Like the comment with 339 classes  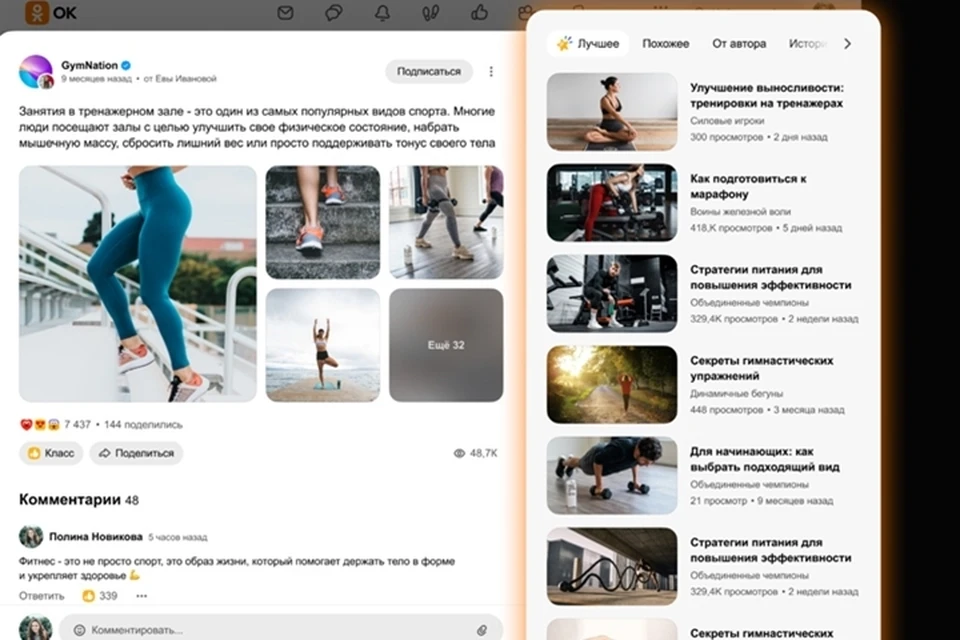(x=100, y=596)
